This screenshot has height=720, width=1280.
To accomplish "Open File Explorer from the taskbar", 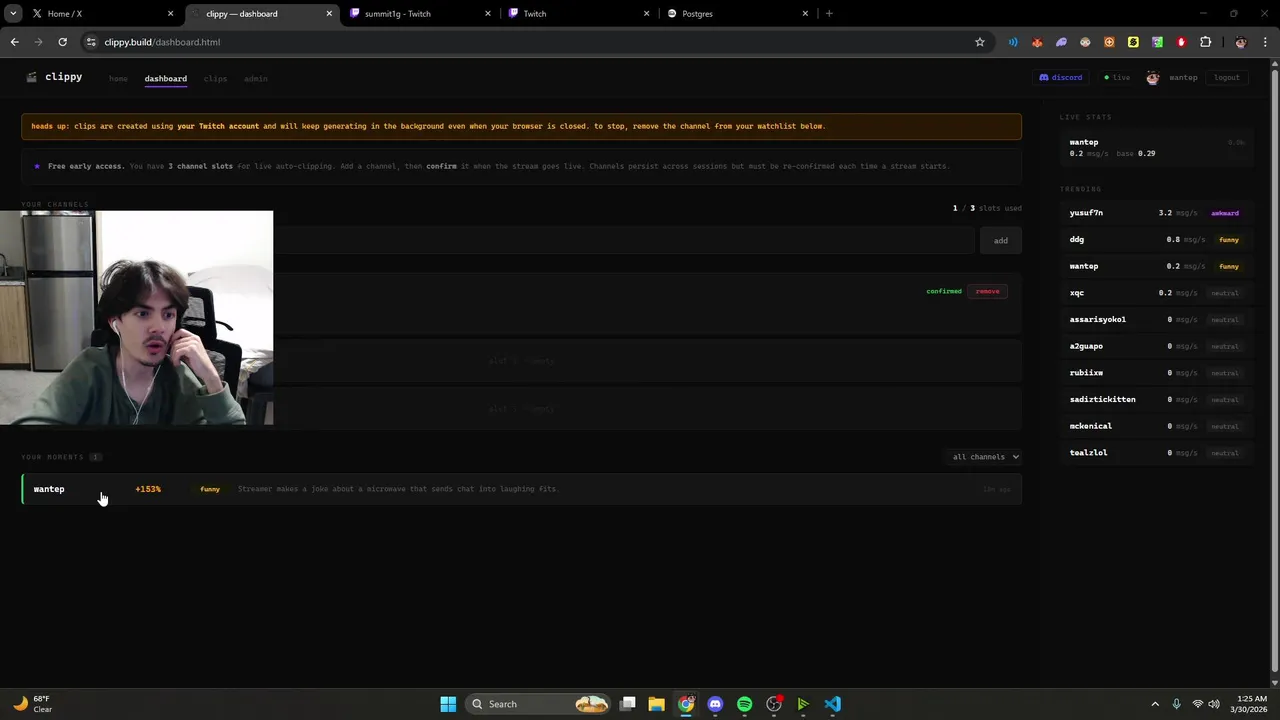I will [x=656, y=704].
